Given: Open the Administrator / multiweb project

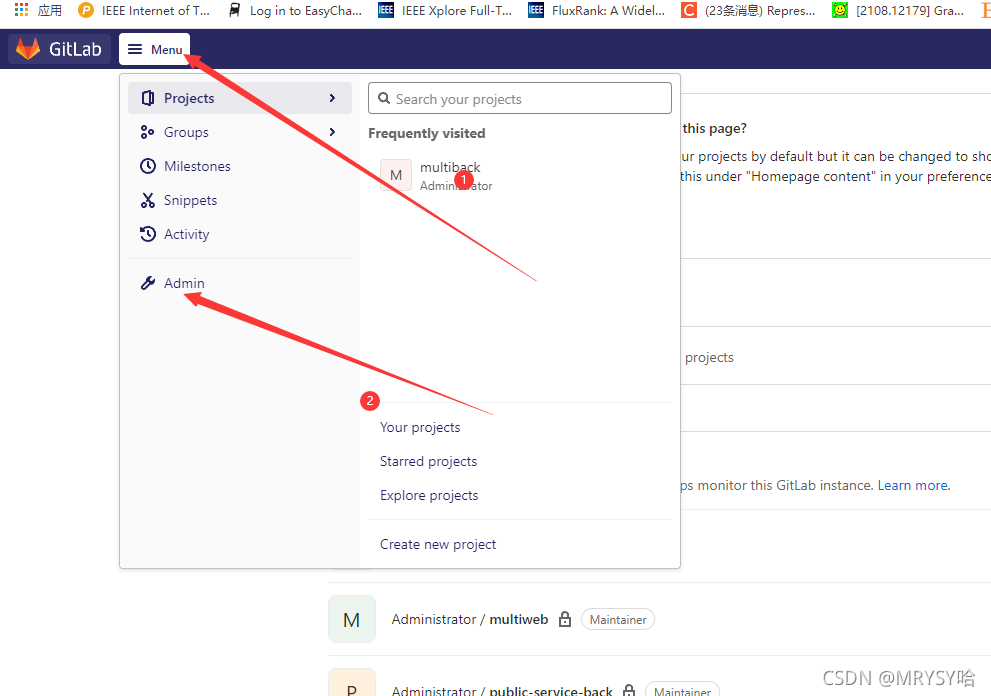Looking at the screenshot, I should (x=470, y=620).
